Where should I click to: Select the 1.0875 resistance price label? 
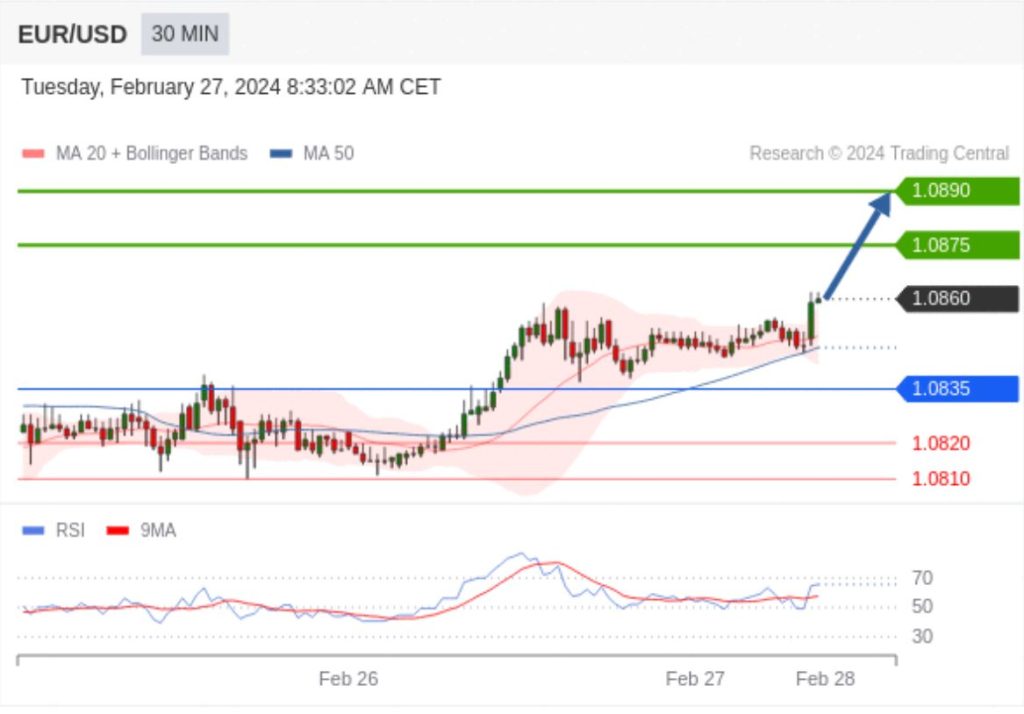tap(957, 246)
